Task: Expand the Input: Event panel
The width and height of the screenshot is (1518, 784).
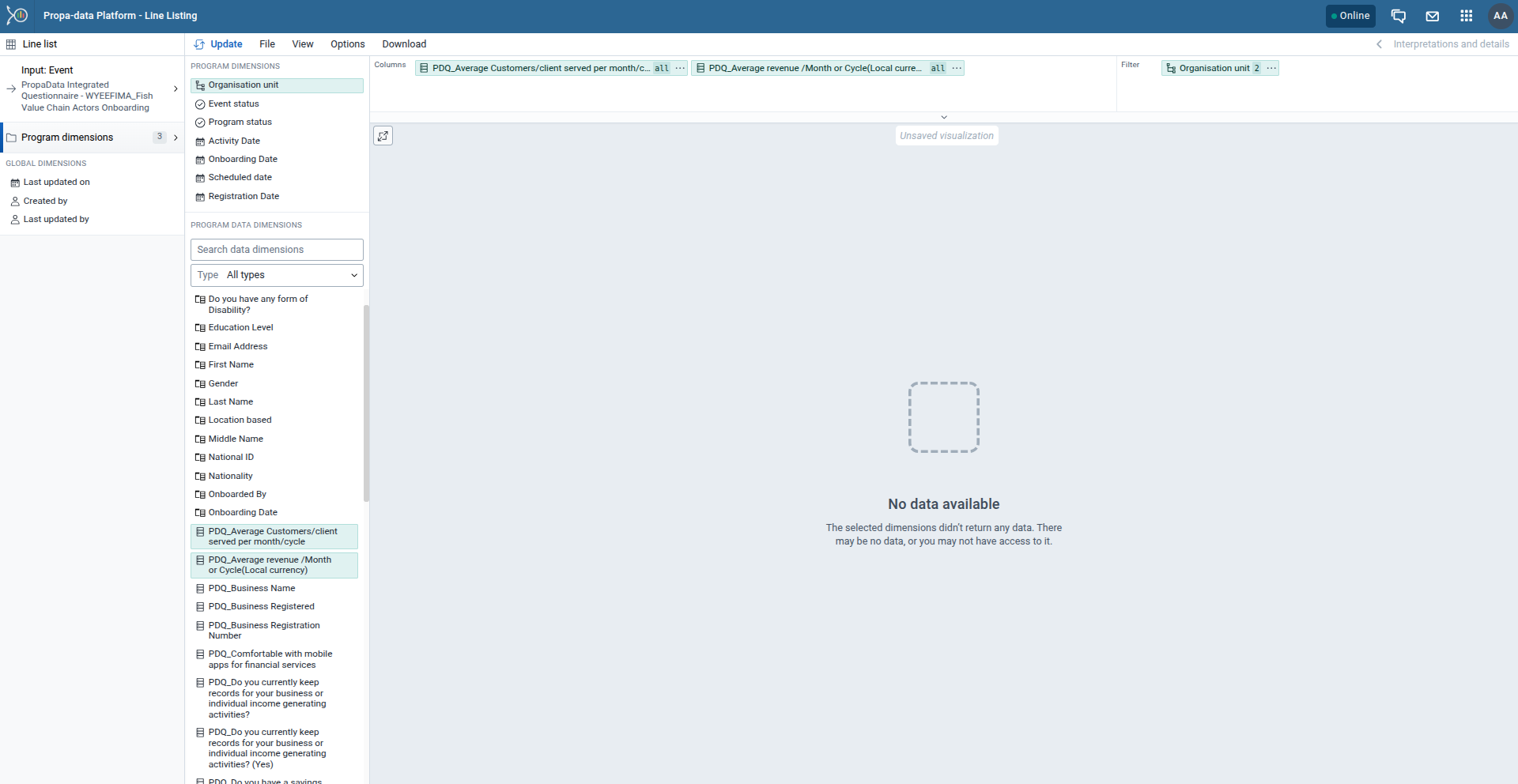Action: pos(92,89)
